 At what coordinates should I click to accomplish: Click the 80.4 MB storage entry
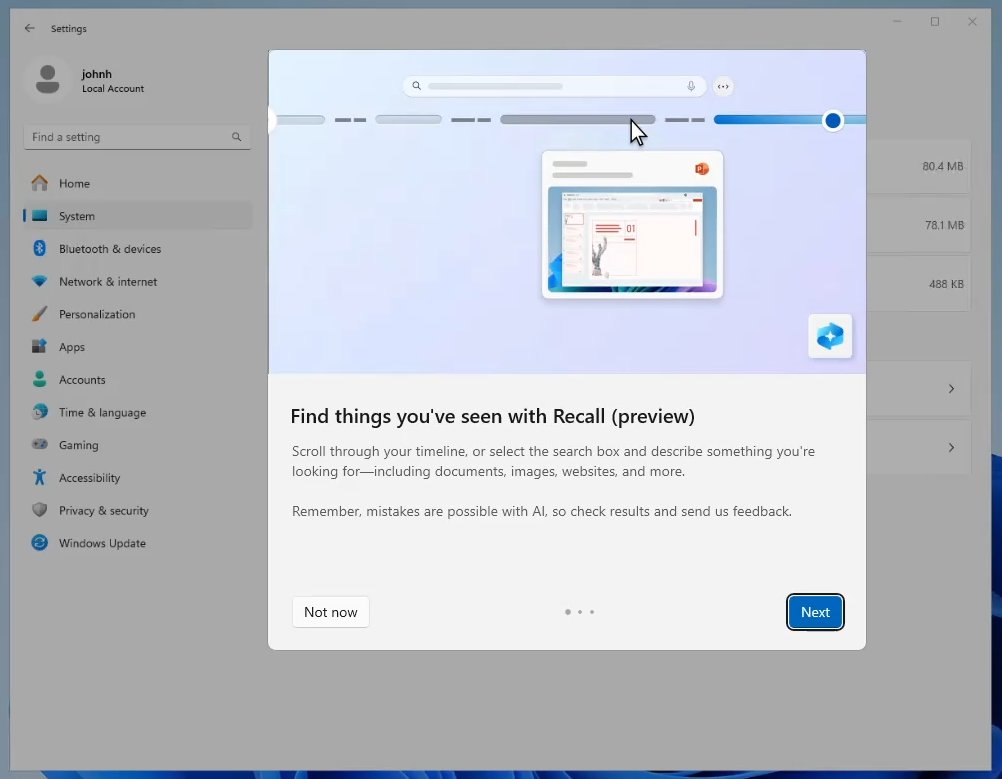[x=942, y=166]
